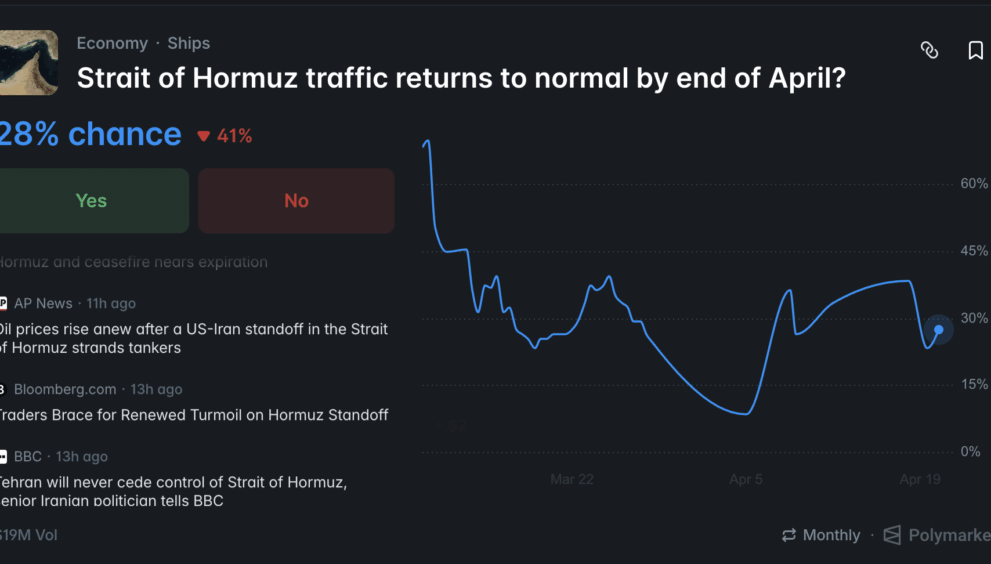991x564 pixels.
Task: Buy the No outcome
Action: (x=296, y=200)
